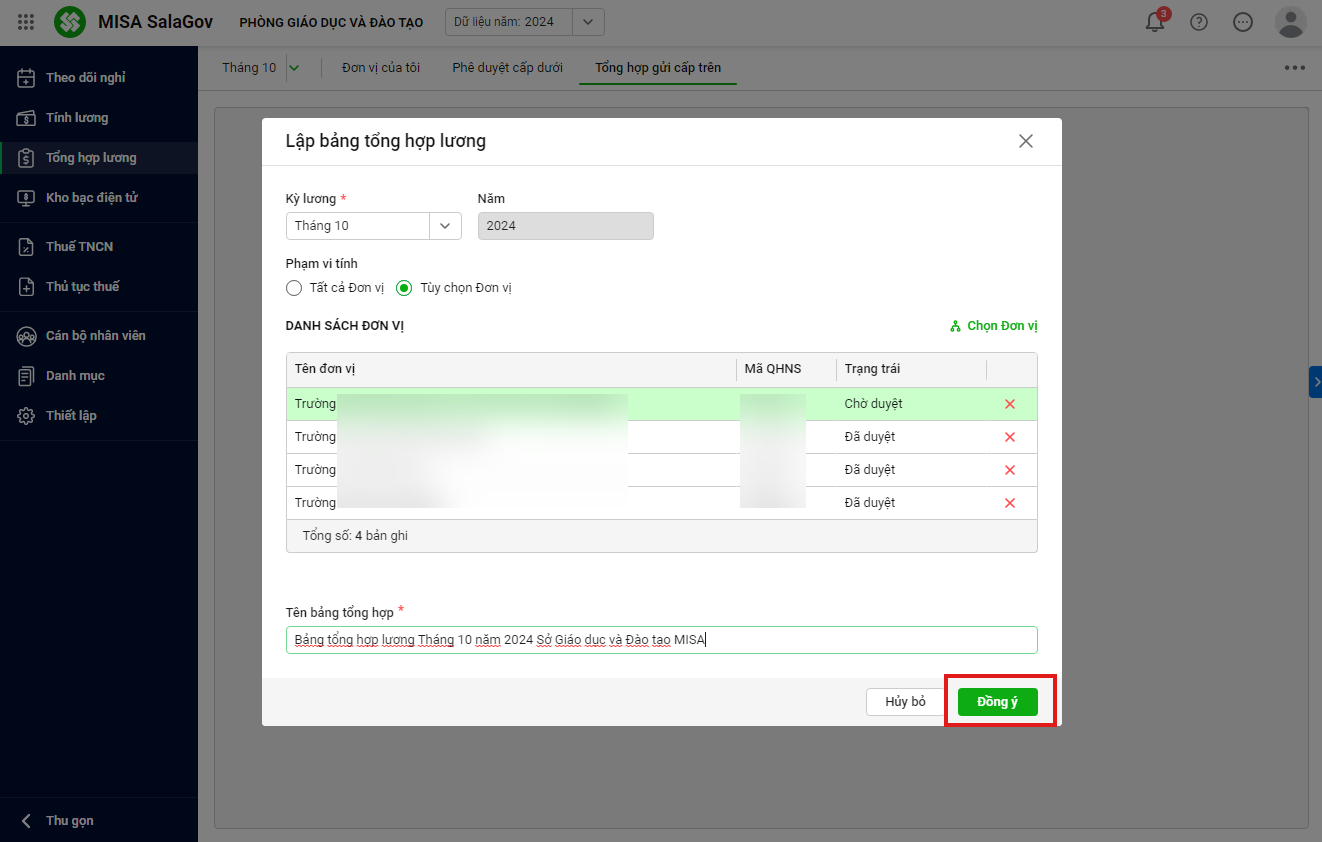Select the Tất cả Đơn vị radio option
The width and height of the screenshot is (1322, 842).
(x=294, y=288)
